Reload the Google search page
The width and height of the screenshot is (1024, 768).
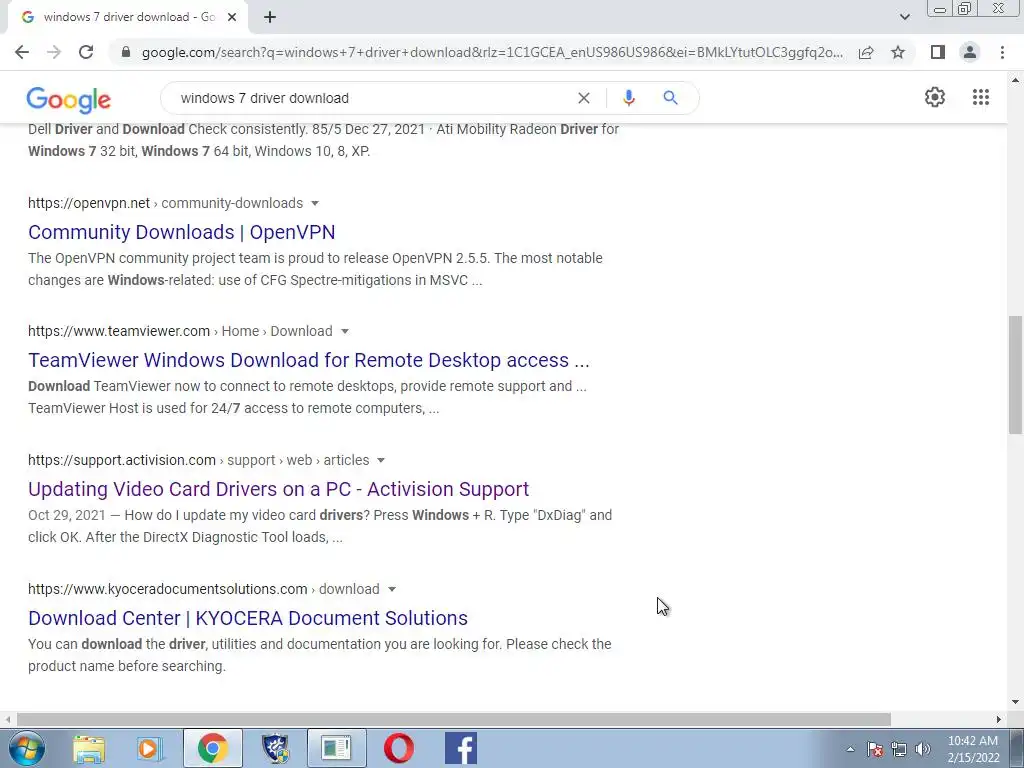(86, 52)
